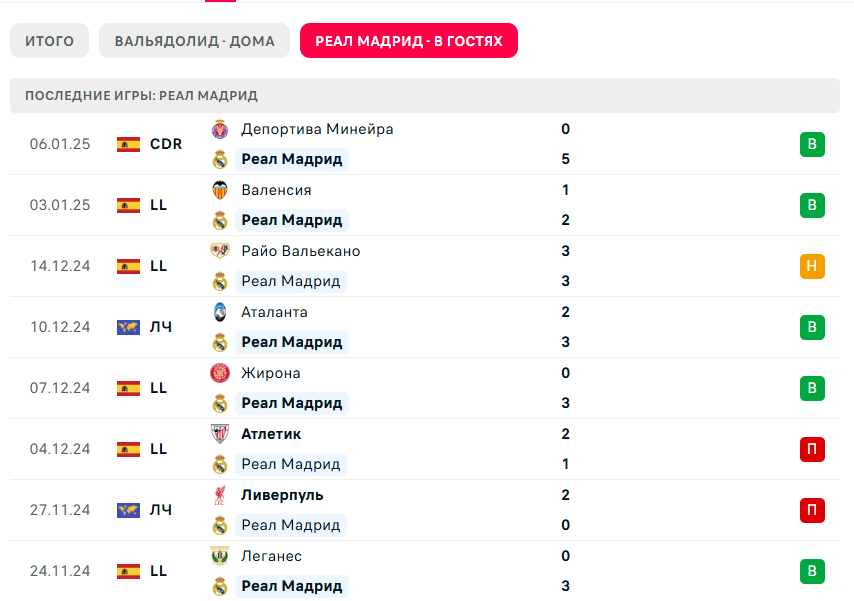Image resolution: width=854 pixels, height=601 pixels.
Task: Click the ПОСЛЕДНИЕ ИГРЫ: РЕАЛ МАДРИД header
Action: point(141,96)
